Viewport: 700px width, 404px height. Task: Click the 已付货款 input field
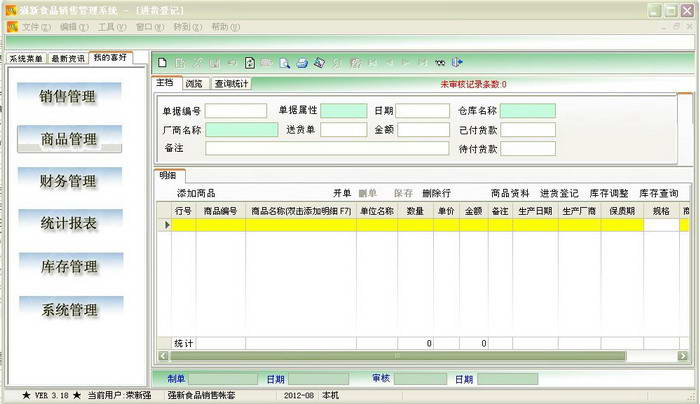[528, 130]
